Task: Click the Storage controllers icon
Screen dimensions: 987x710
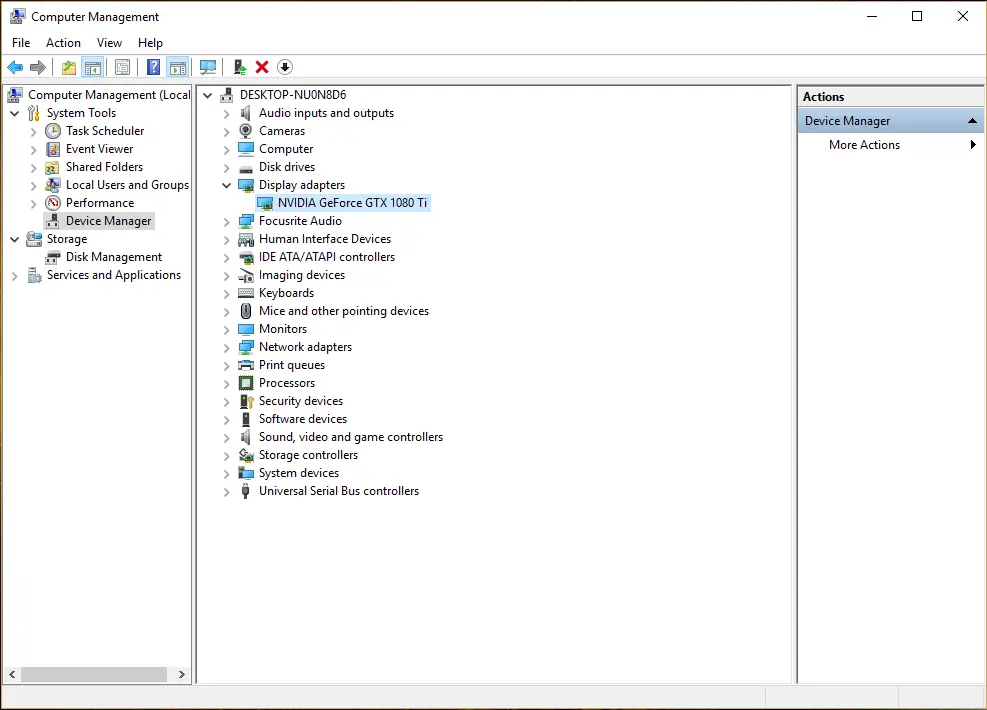Action: pyautogui.click(x=245, y=455)
